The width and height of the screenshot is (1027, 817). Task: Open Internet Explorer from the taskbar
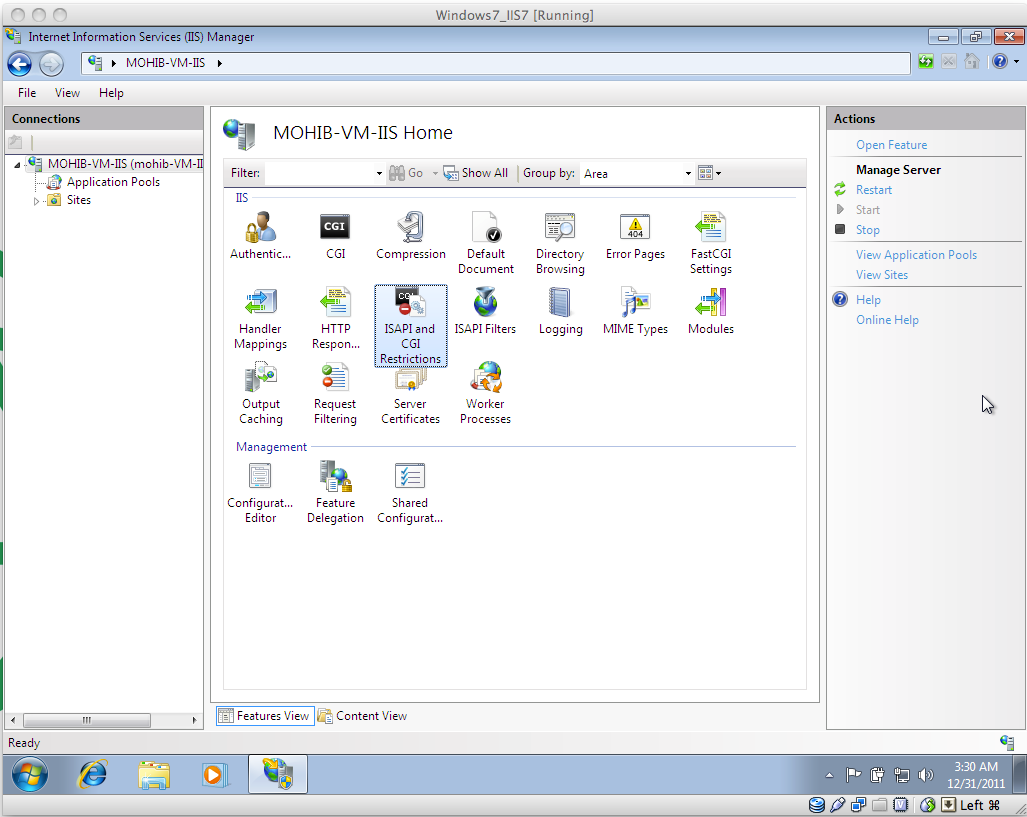coord(94,774)
